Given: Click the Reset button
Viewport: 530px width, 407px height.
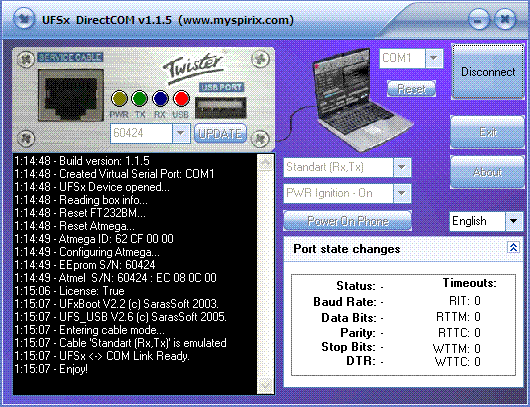Looking at the screenshot, I should point(411,89).
